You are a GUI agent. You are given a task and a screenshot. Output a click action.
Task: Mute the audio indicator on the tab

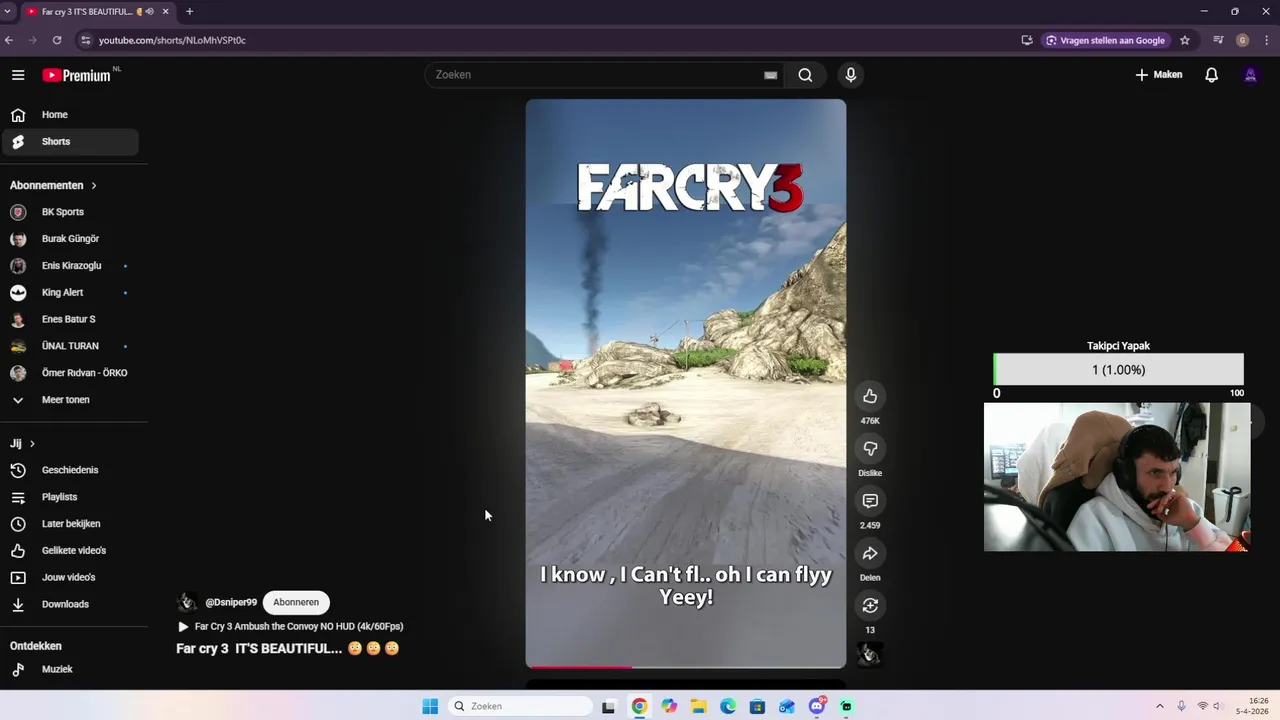150,11
